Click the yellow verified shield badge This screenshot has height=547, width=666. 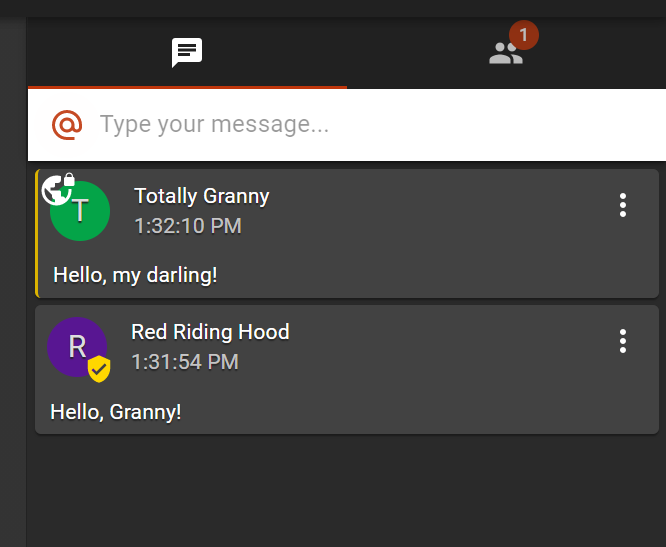99,369
